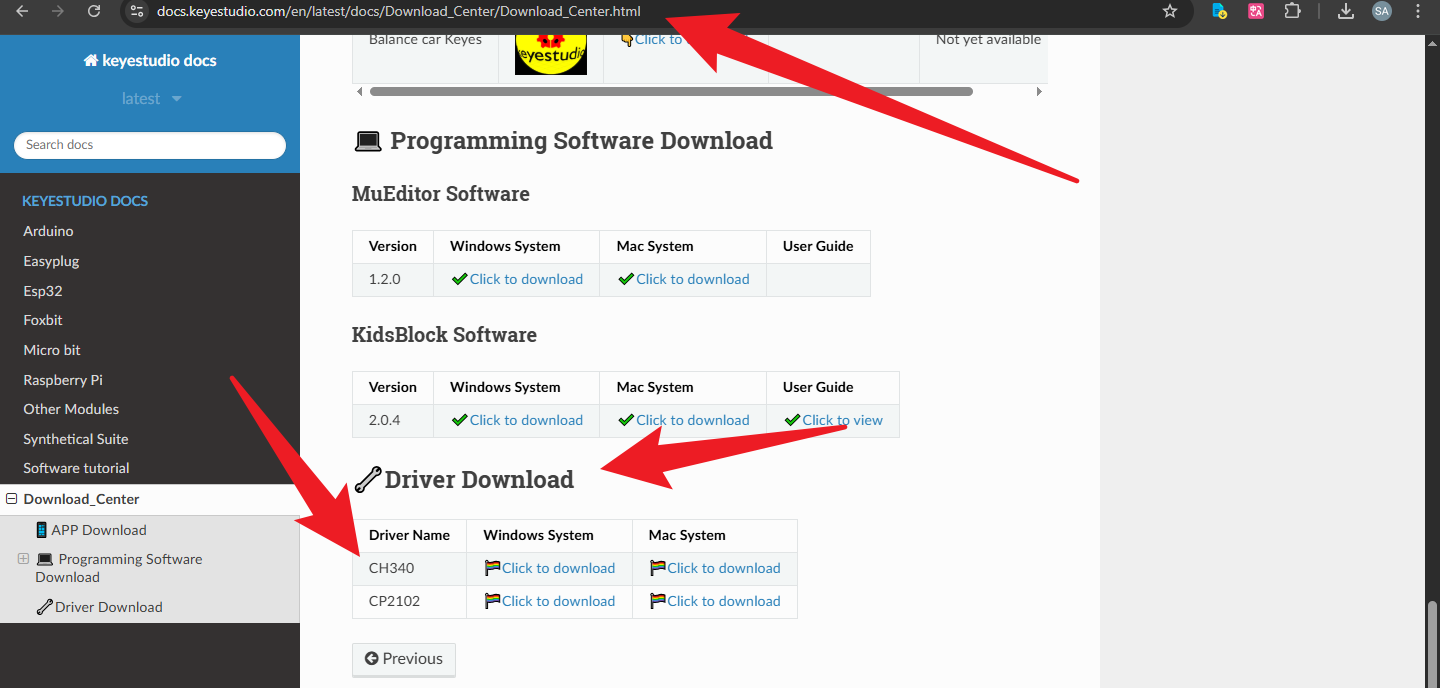Click the table horizontal scrollbar thumb
This screenshot has width=1440, height=688.
tap(671, 91)
